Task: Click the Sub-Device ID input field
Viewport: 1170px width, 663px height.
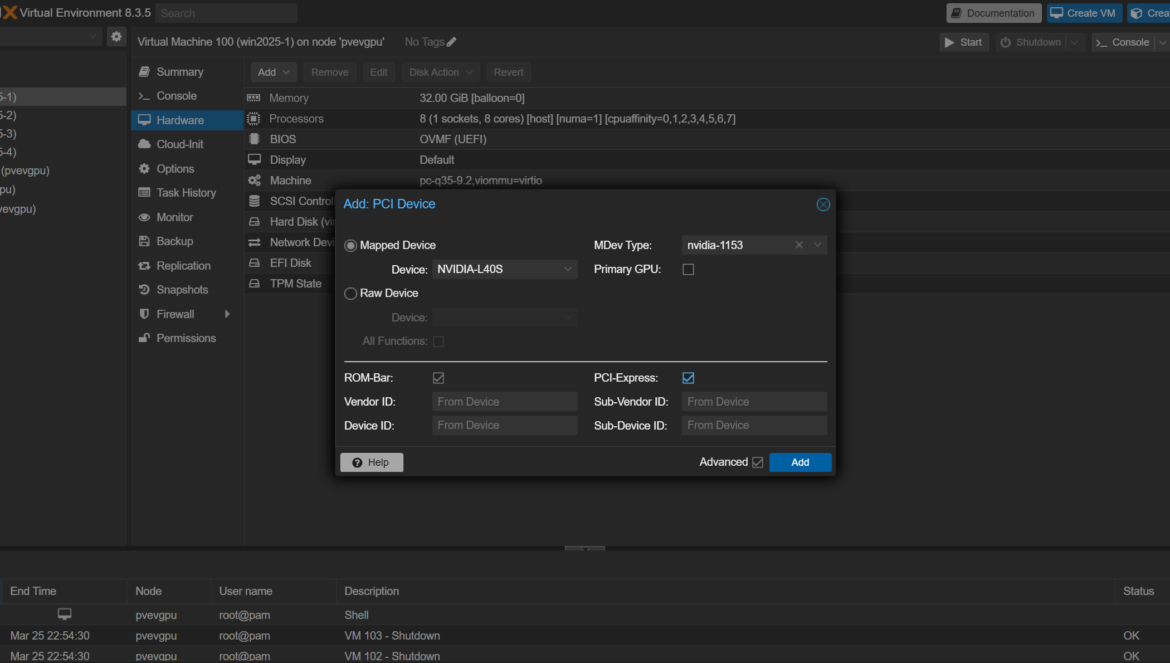Action: pyautogui.click(x=754, y=425)
